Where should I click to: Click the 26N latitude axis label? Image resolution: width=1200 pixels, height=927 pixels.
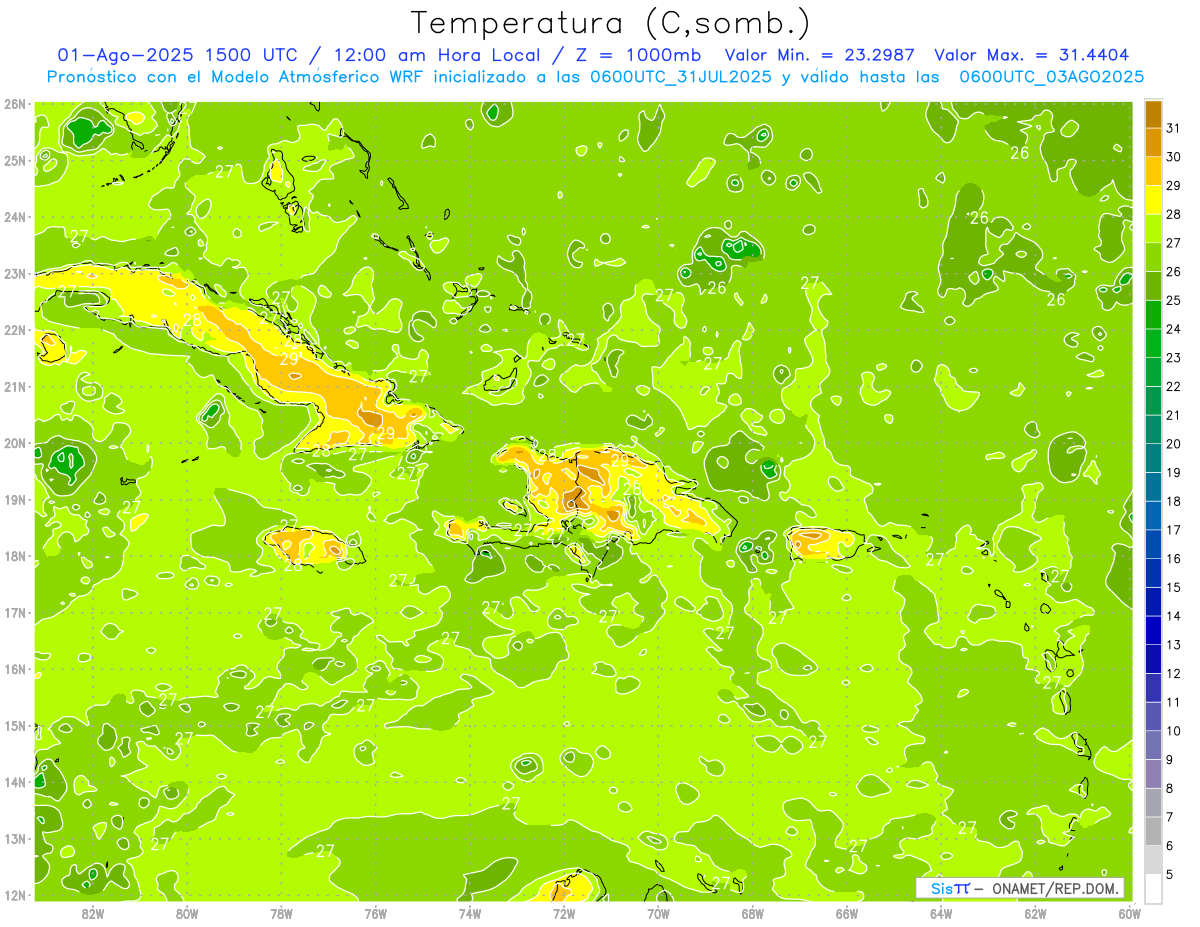coord(14,103)
